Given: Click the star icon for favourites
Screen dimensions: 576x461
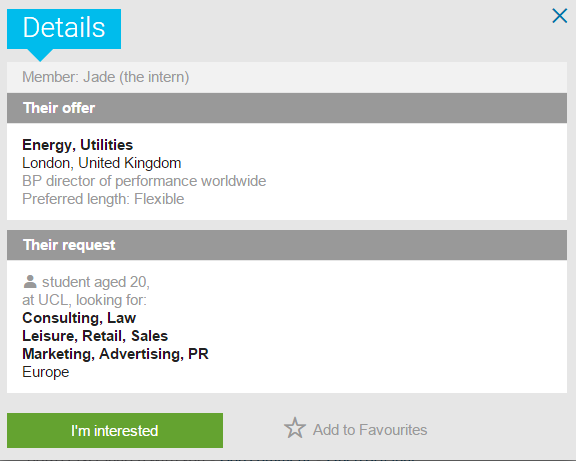Looking at the screenshot, I should tap(295, 428).
